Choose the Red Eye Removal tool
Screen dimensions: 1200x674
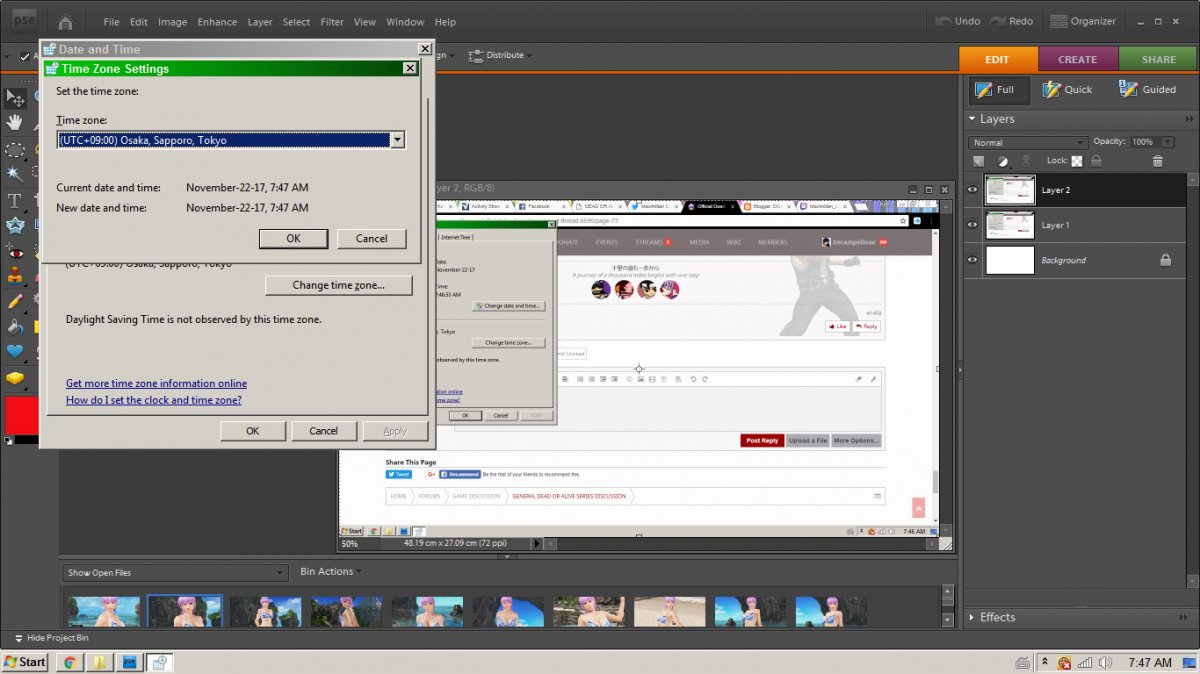tap(15, 251)
